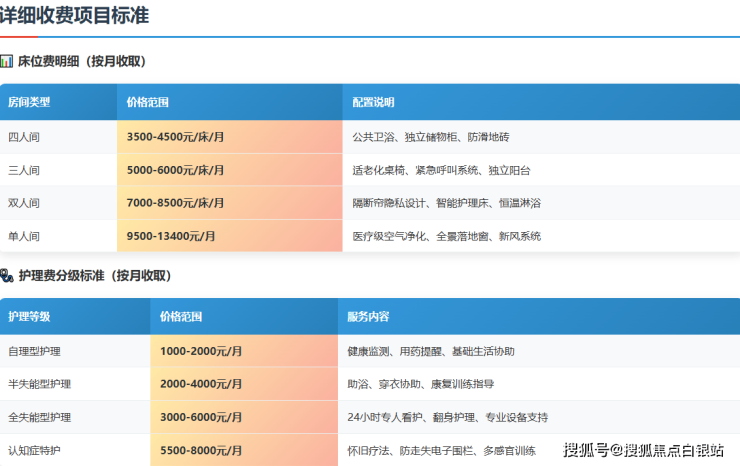Click the 服务内容 column header
Screen dimensions: 740x466
point(368,317)
